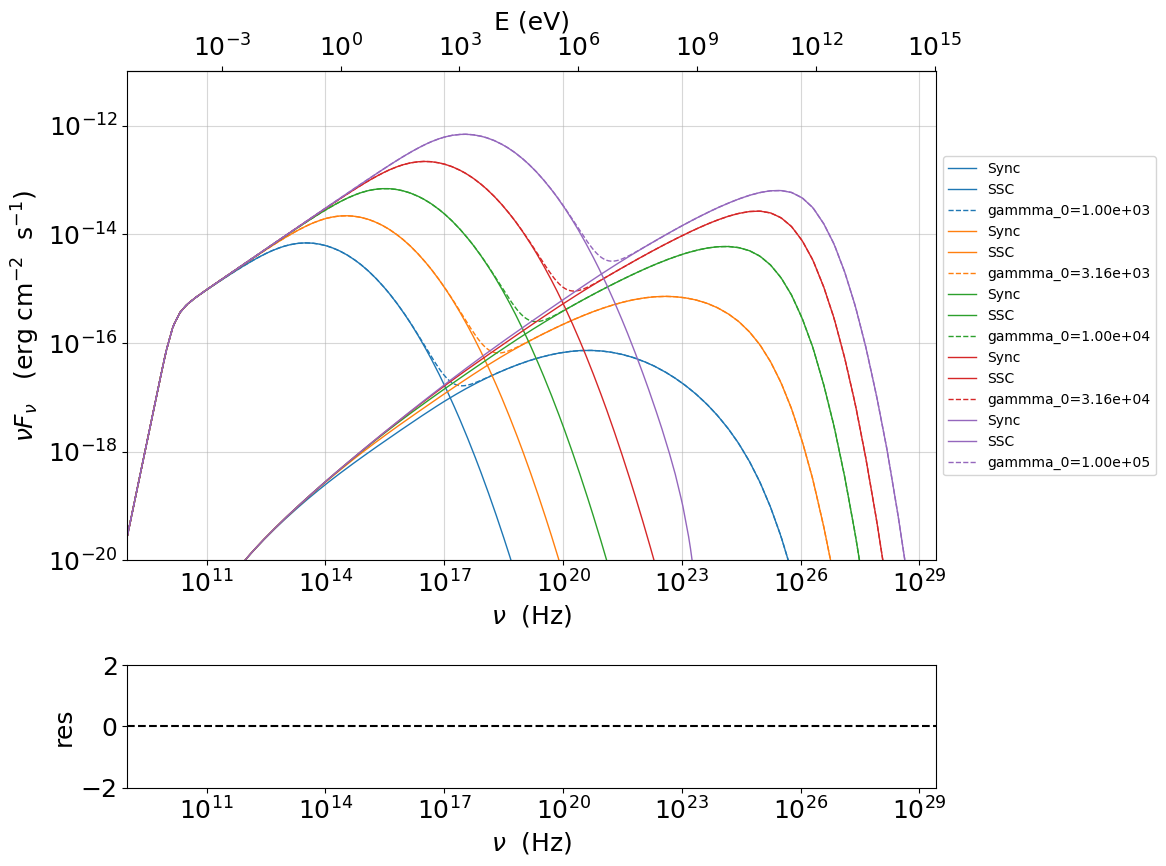Click the 10⁹ tick on the energy axis
The image size is (1166, 866).
698,45
